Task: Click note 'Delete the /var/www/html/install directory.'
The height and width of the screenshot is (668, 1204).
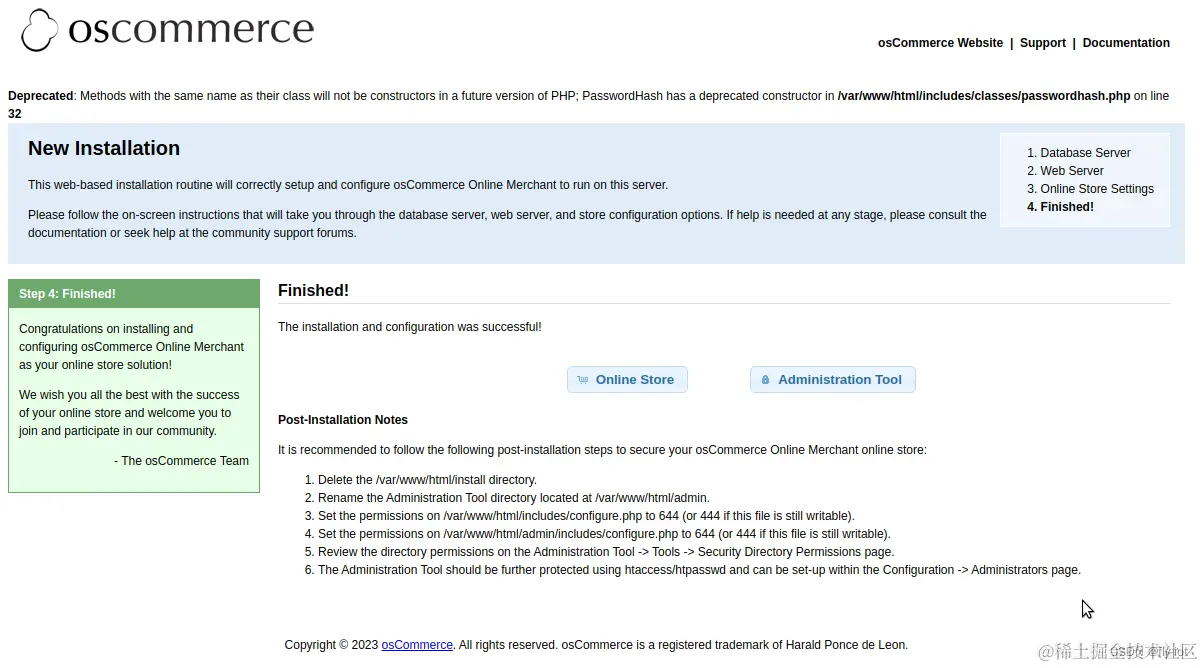Action: point(427,480)
